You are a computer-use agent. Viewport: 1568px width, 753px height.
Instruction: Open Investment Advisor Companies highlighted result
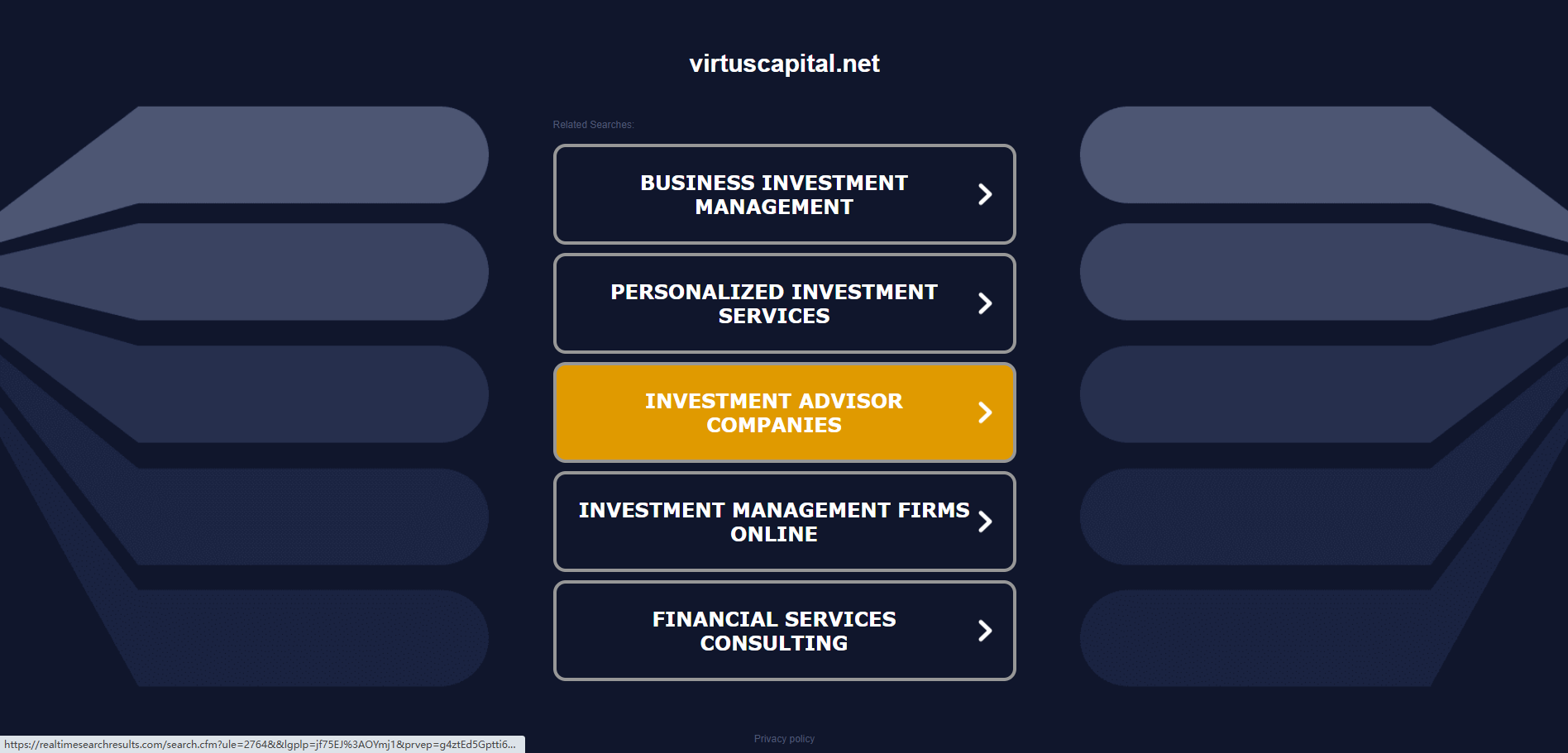point(773,412)
